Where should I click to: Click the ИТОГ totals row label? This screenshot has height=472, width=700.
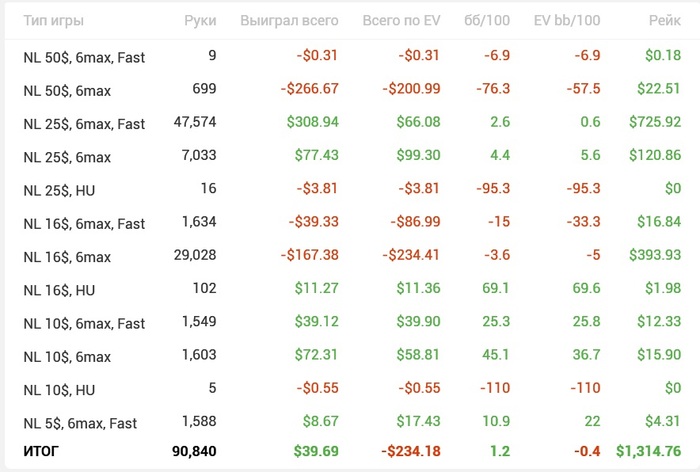[41, 452]
